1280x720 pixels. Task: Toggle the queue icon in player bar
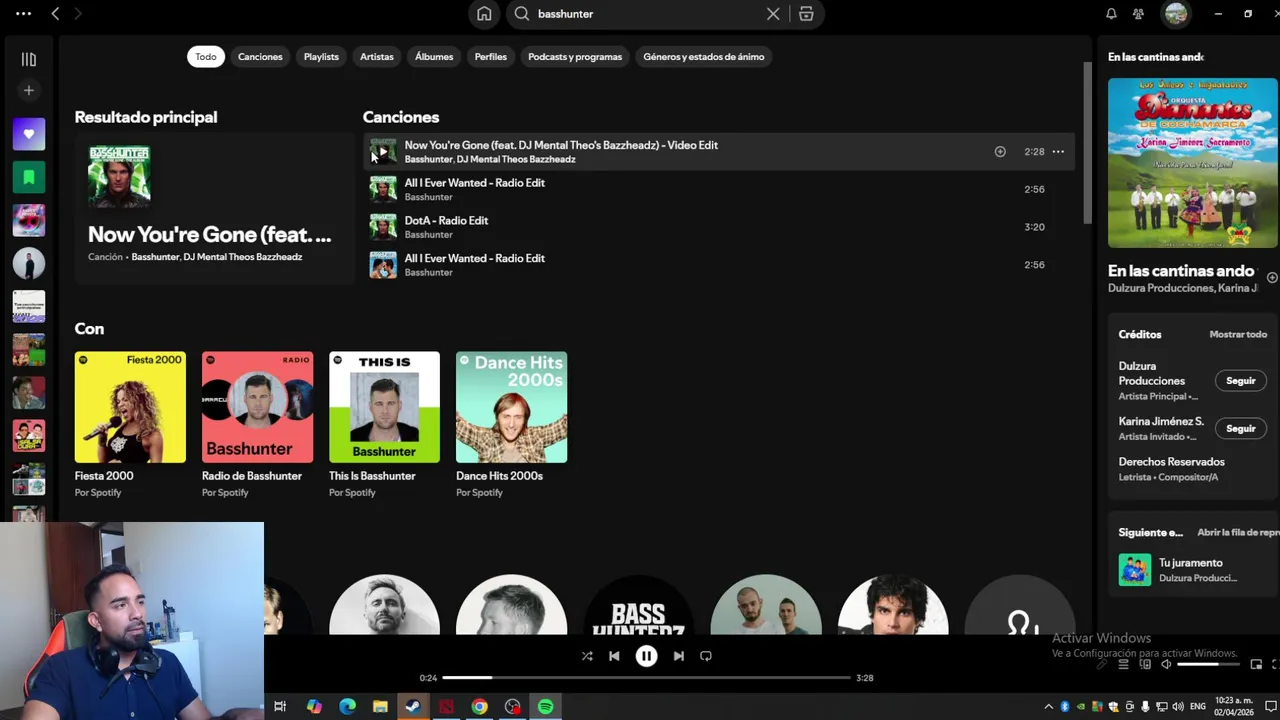(x=1123, y=664)
